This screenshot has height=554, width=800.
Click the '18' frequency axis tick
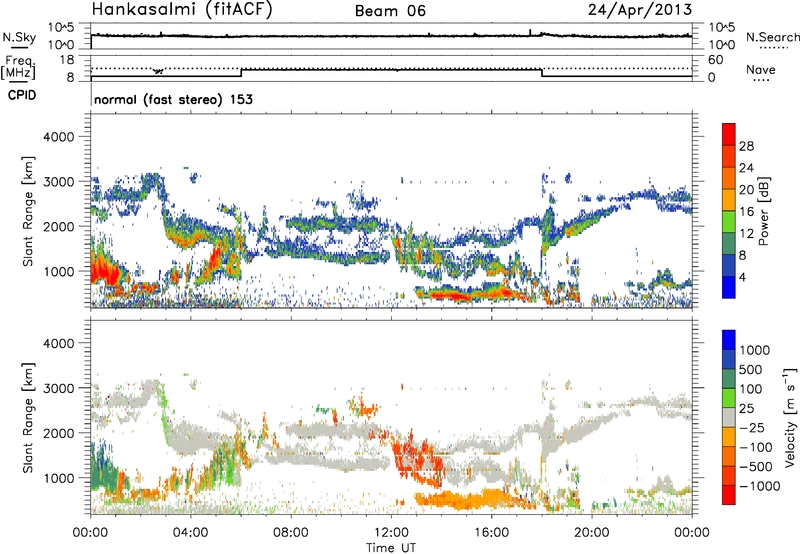67,60
